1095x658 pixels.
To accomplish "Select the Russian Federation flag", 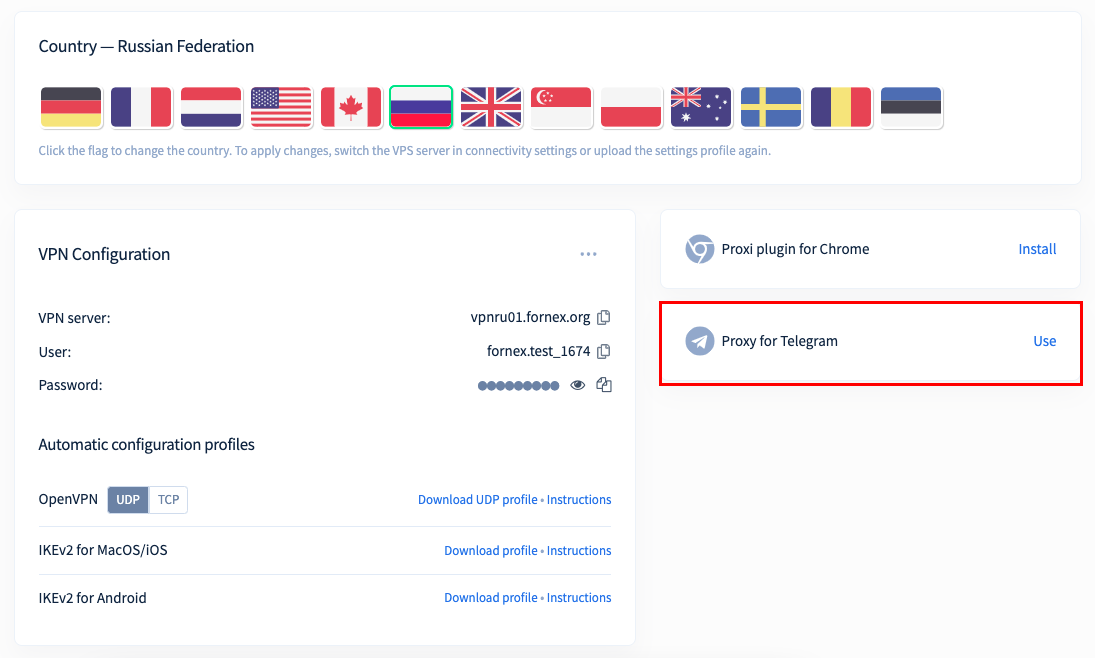I will 421,107.
